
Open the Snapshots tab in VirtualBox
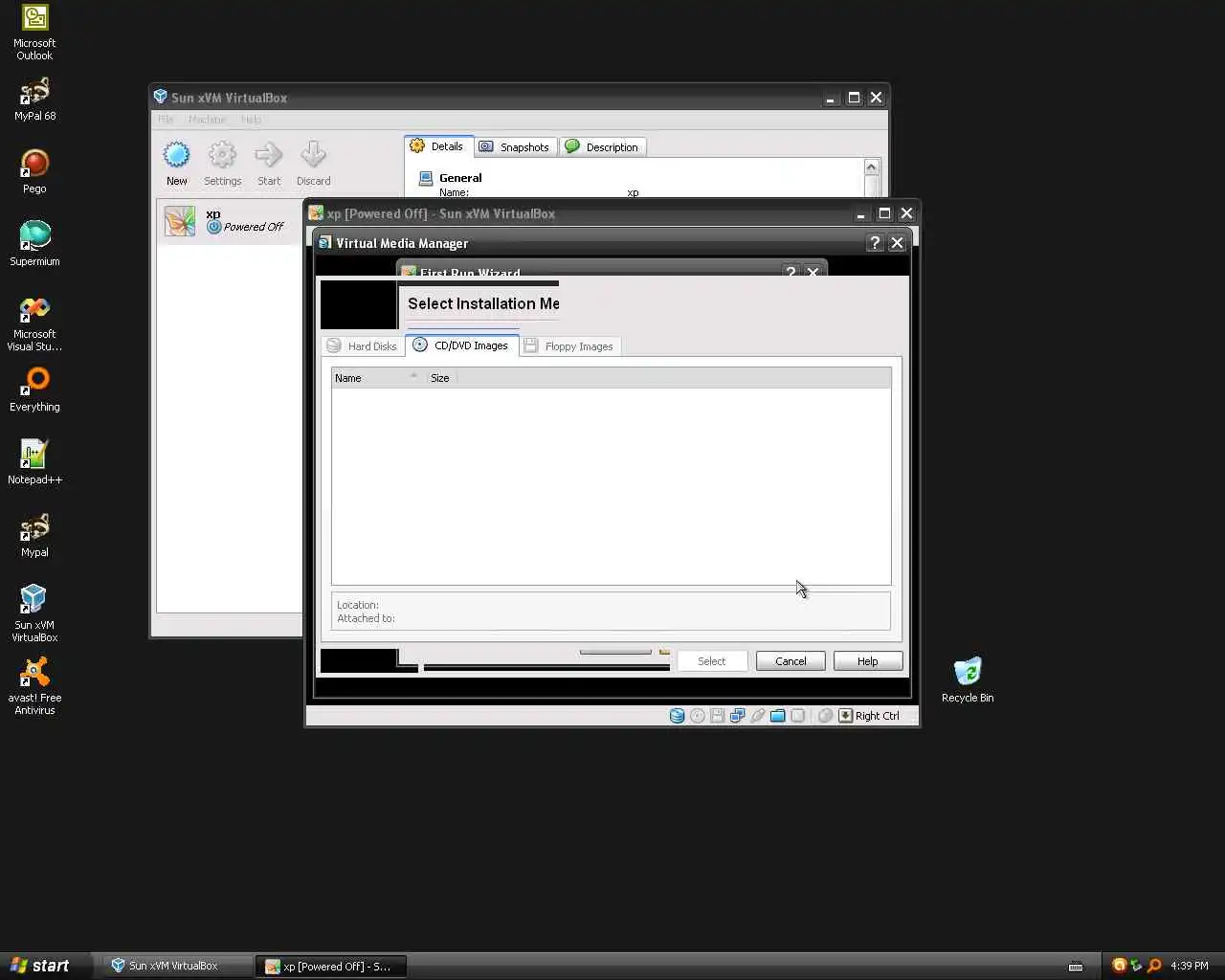point(515,146)
